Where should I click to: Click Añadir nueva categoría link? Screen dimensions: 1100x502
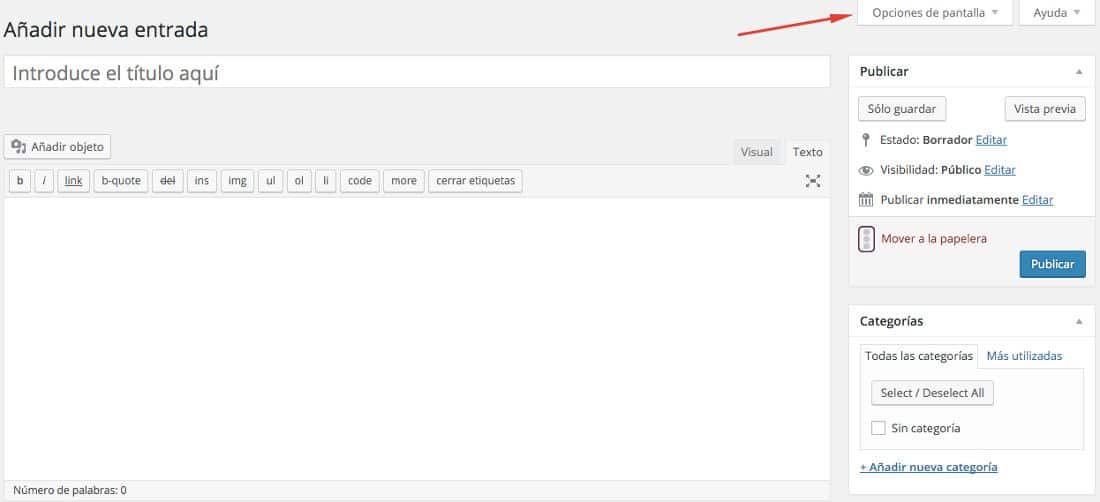(x=929, y=467)
